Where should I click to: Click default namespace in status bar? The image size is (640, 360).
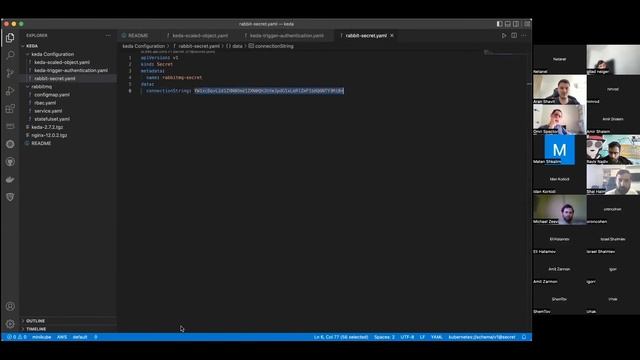(80, 337)
